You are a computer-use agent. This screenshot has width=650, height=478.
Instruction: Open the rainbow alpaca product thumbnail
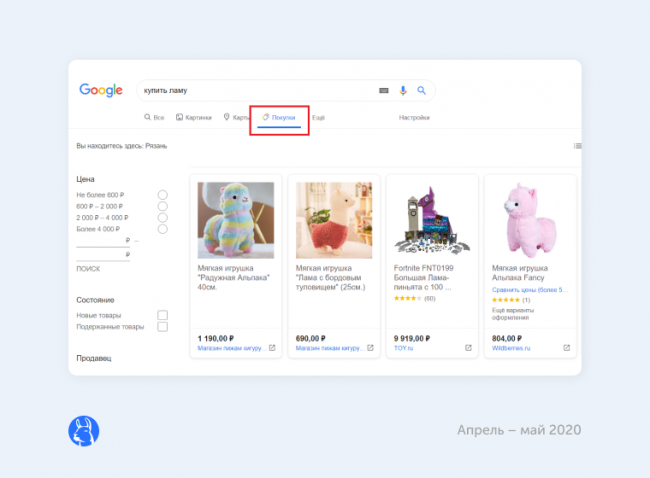click(x=236, y=219)
